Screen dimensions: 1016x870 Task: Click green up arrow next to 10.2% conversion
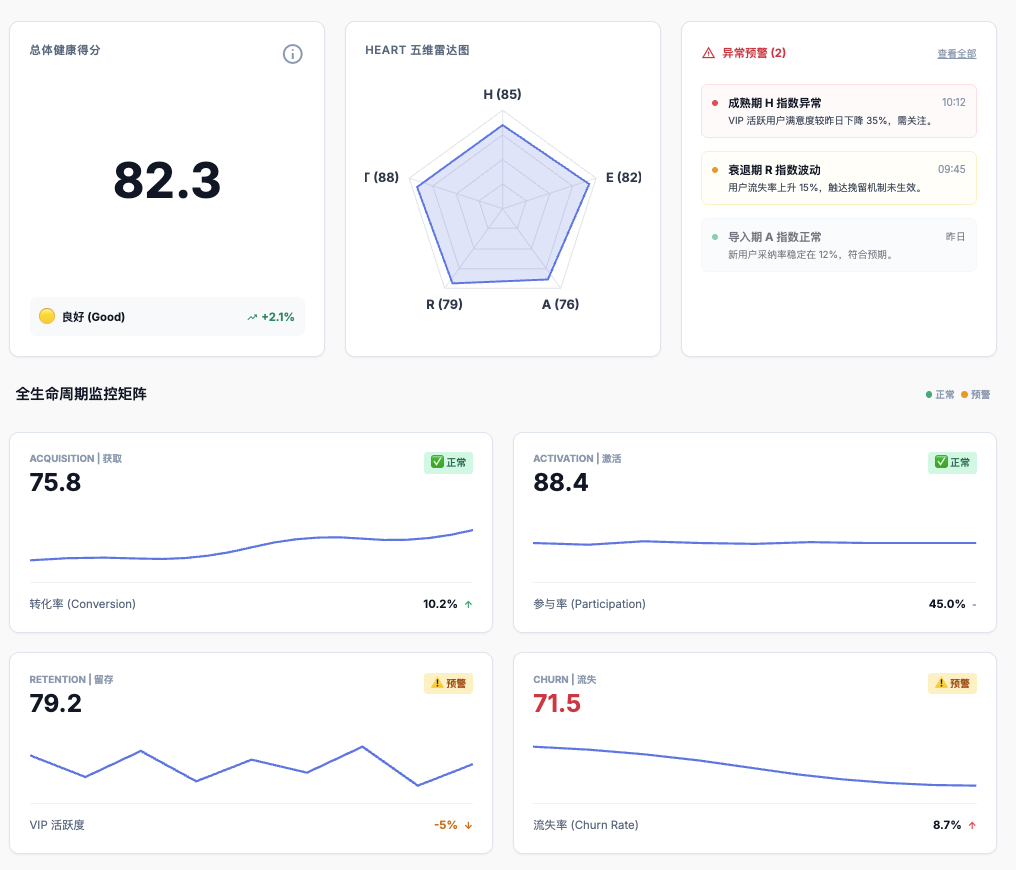coord(469,604)
